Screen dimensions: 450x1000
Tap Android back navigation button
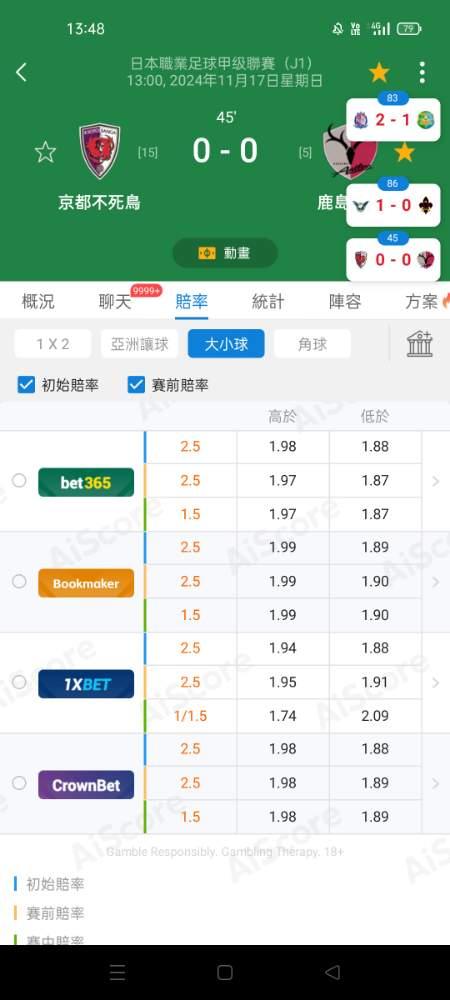[x=332, y=972]
